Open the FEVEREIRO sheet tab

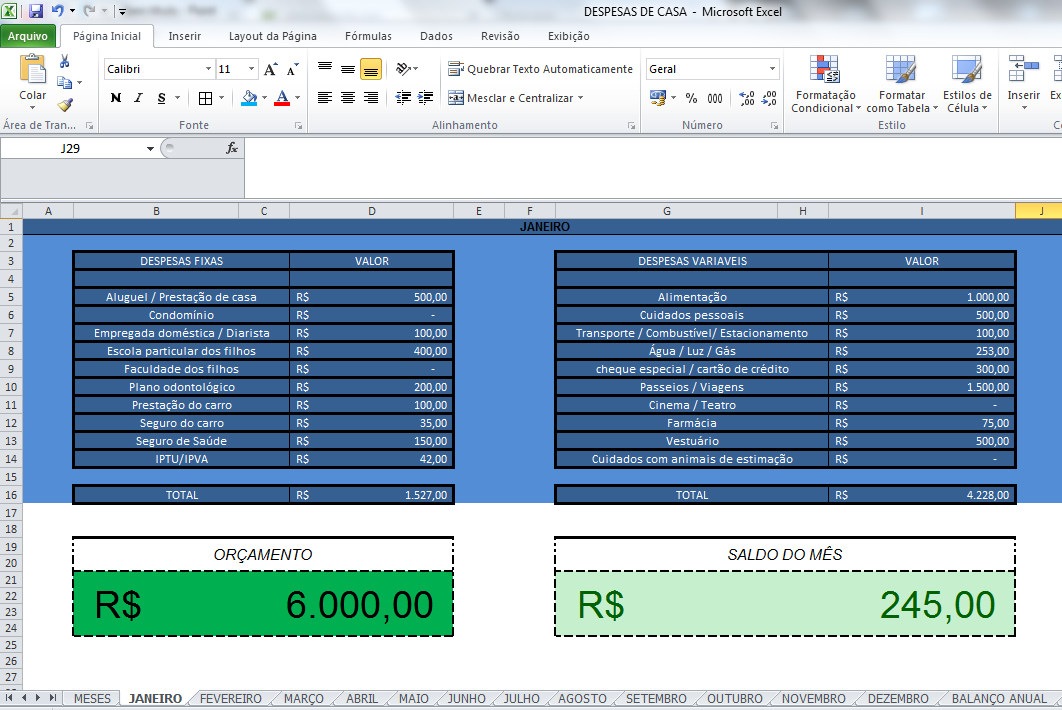pyautogui.click(x=230, y=699)
